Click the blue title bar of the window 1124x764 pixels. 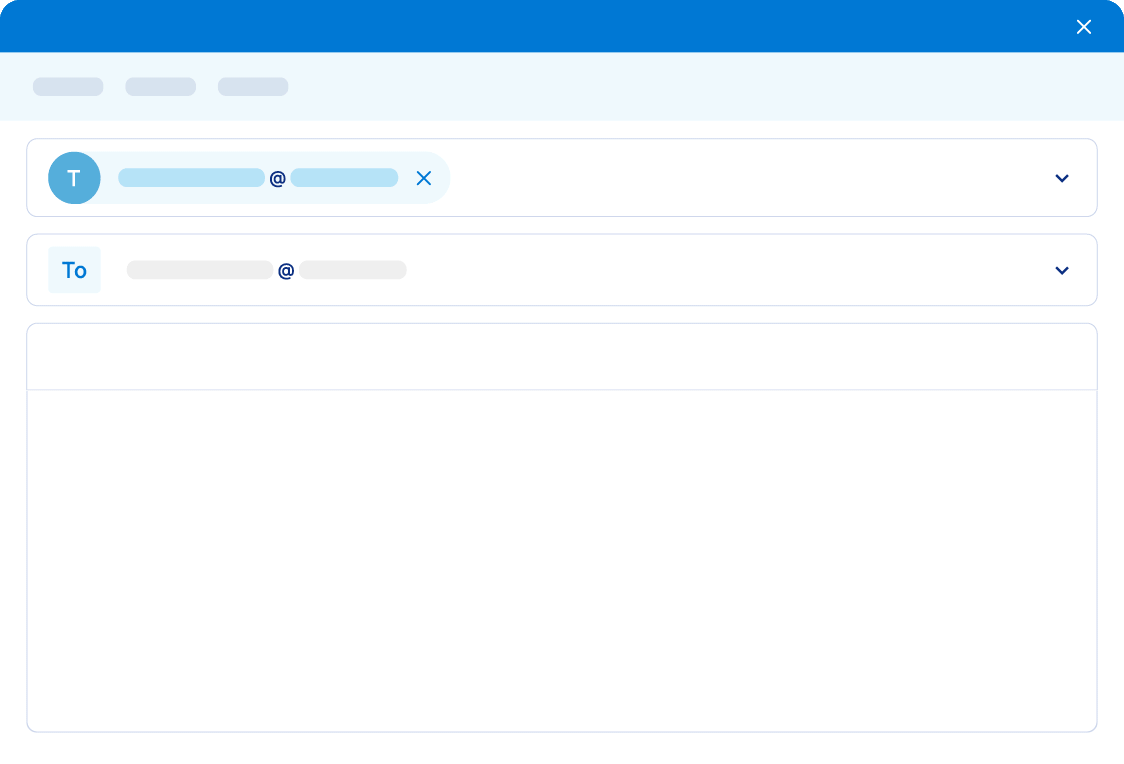540,26
